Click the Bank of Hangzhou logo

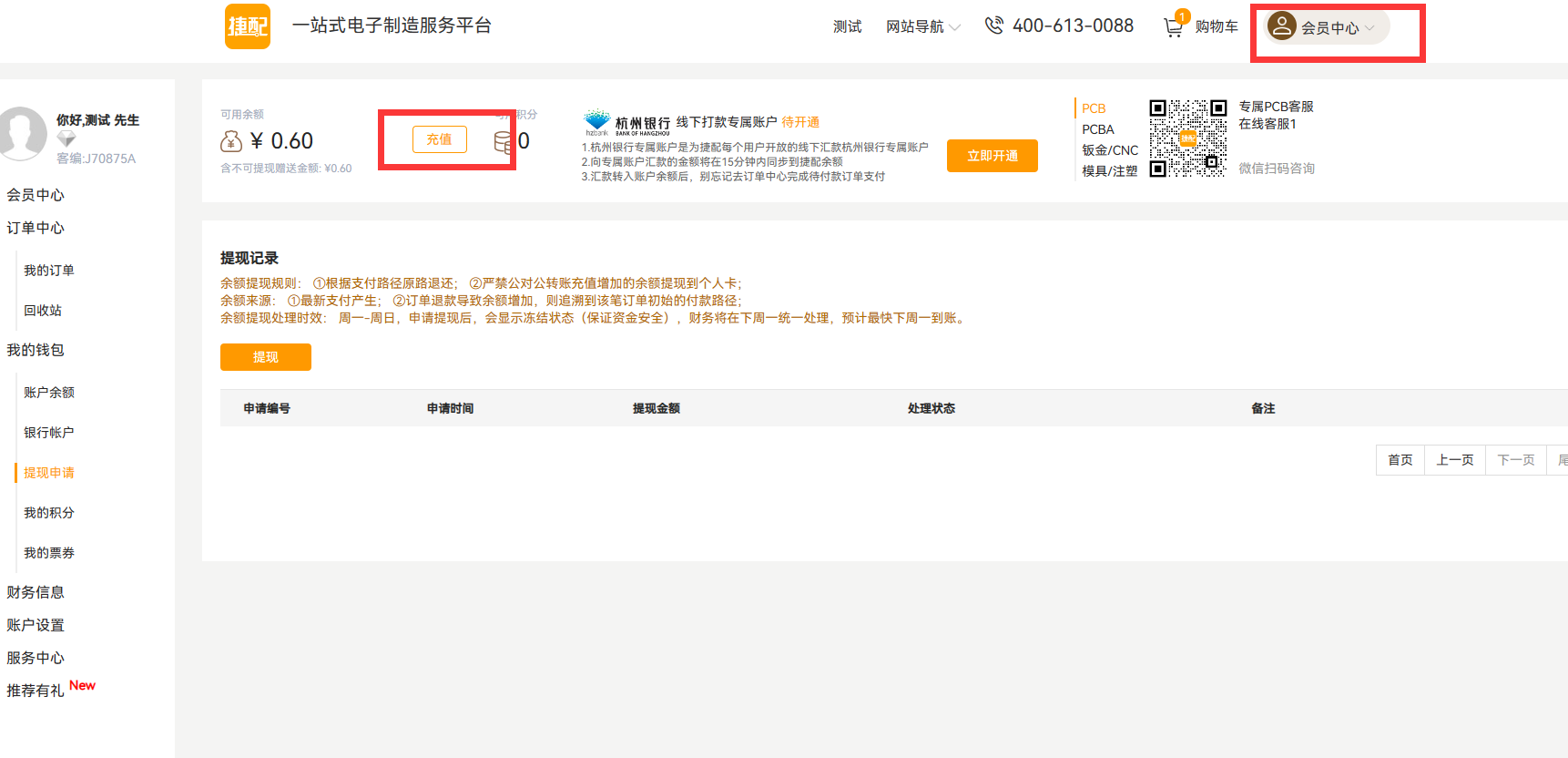[597, 122]
